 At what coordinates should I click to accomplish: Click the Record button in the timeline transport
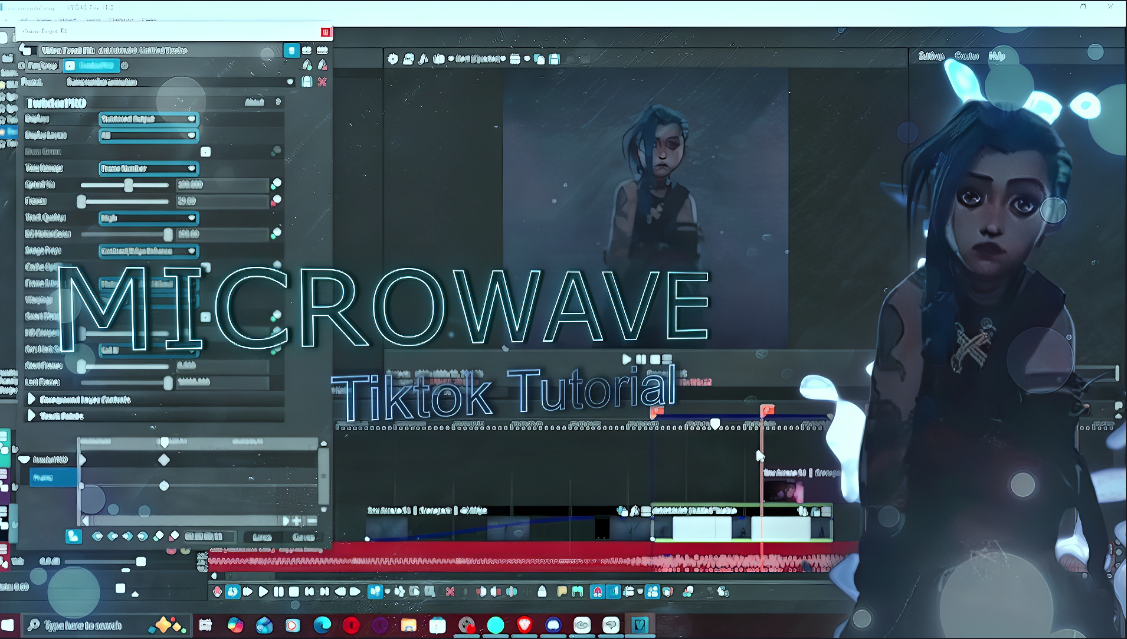[x=218, y=592]
